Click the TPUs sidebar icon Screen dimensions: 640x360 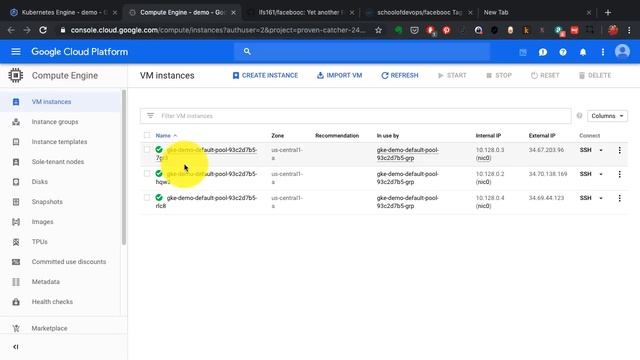(x=16, y=242)
